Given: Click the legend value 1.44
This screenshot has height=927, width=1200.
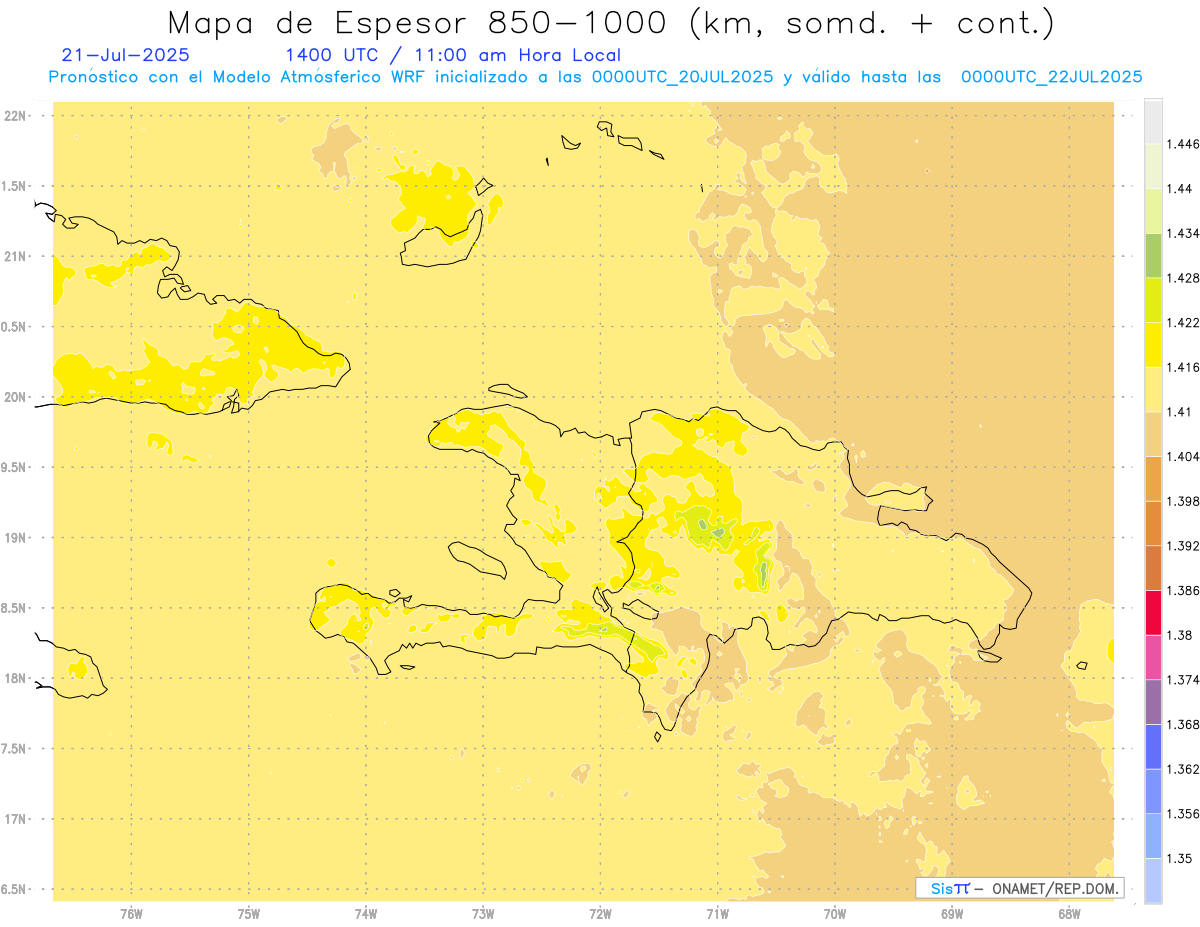Looking at the screenshot, I should [1180, 189].
